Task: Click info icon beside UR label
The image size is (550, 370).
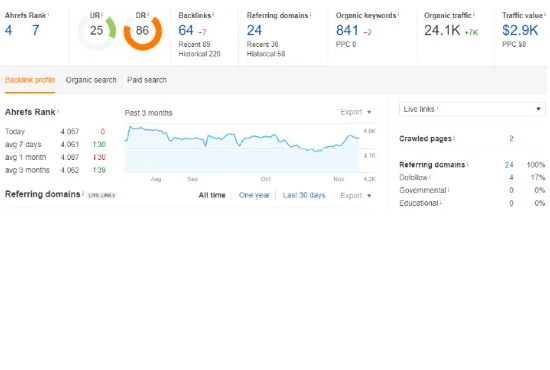Action: click(102, 14)
